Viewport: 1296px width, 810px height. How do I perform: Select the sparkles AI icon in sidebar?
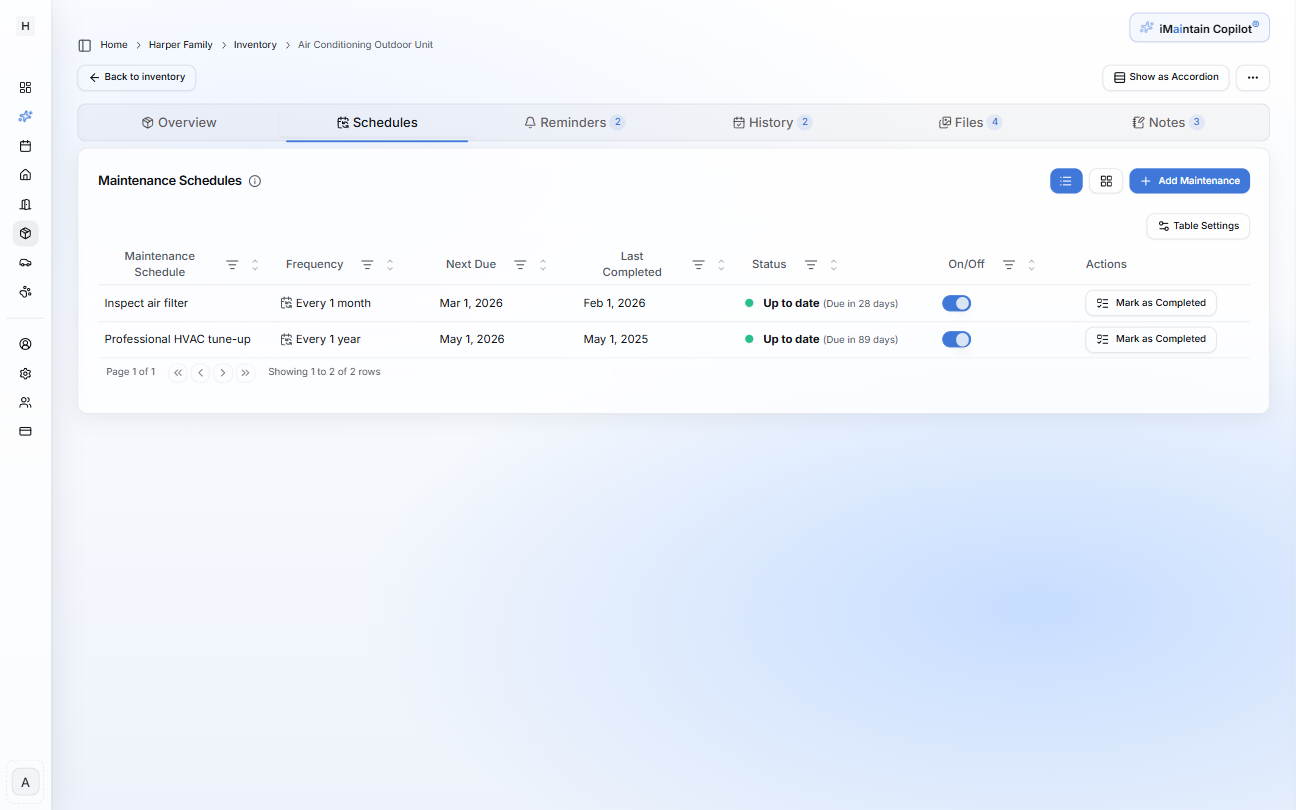[25, 116]
